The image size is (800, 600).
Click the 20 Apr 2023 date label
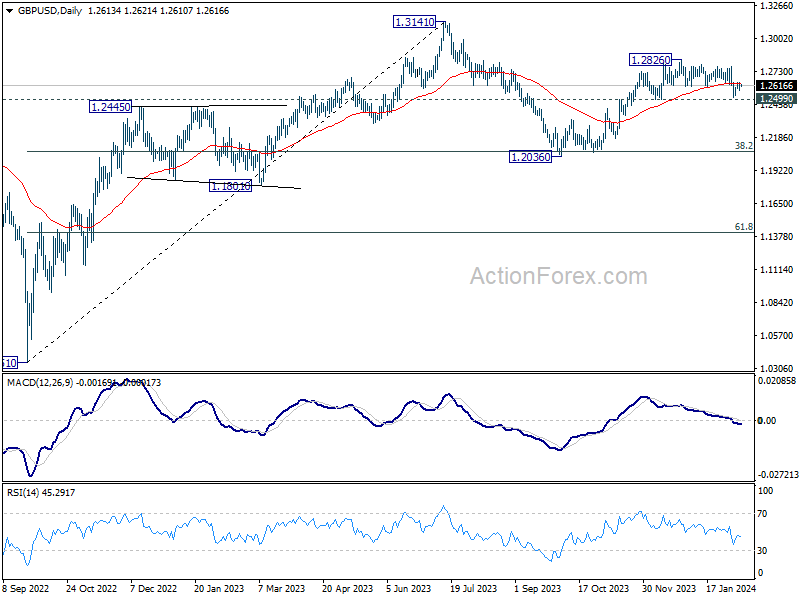tap(347, 588)
